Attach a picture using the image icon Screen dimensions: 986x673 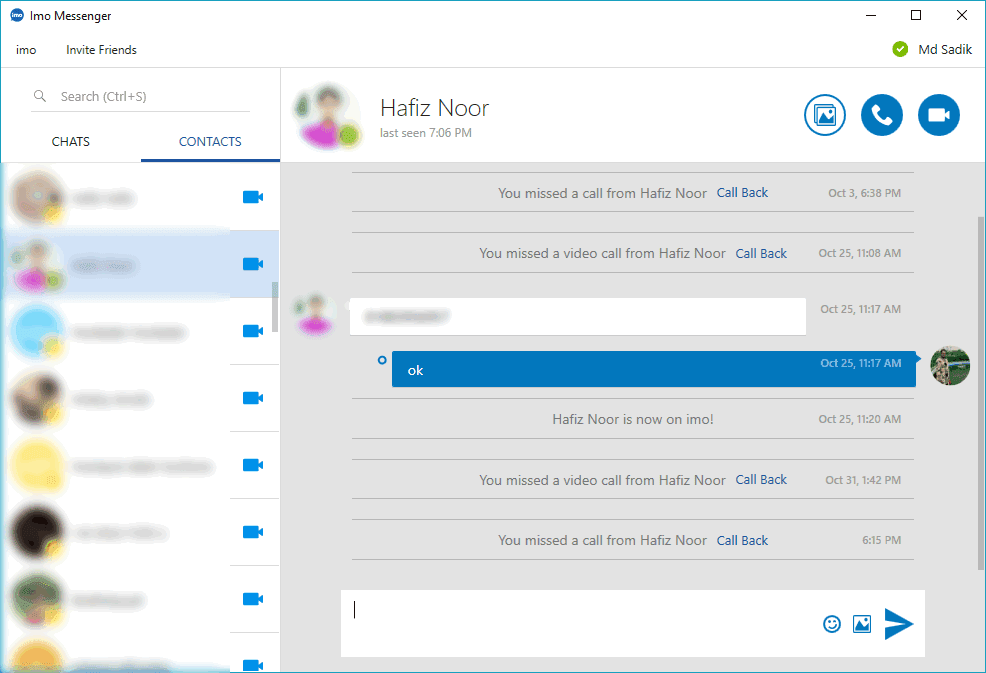pyautogui.click(x=861, y=623)
